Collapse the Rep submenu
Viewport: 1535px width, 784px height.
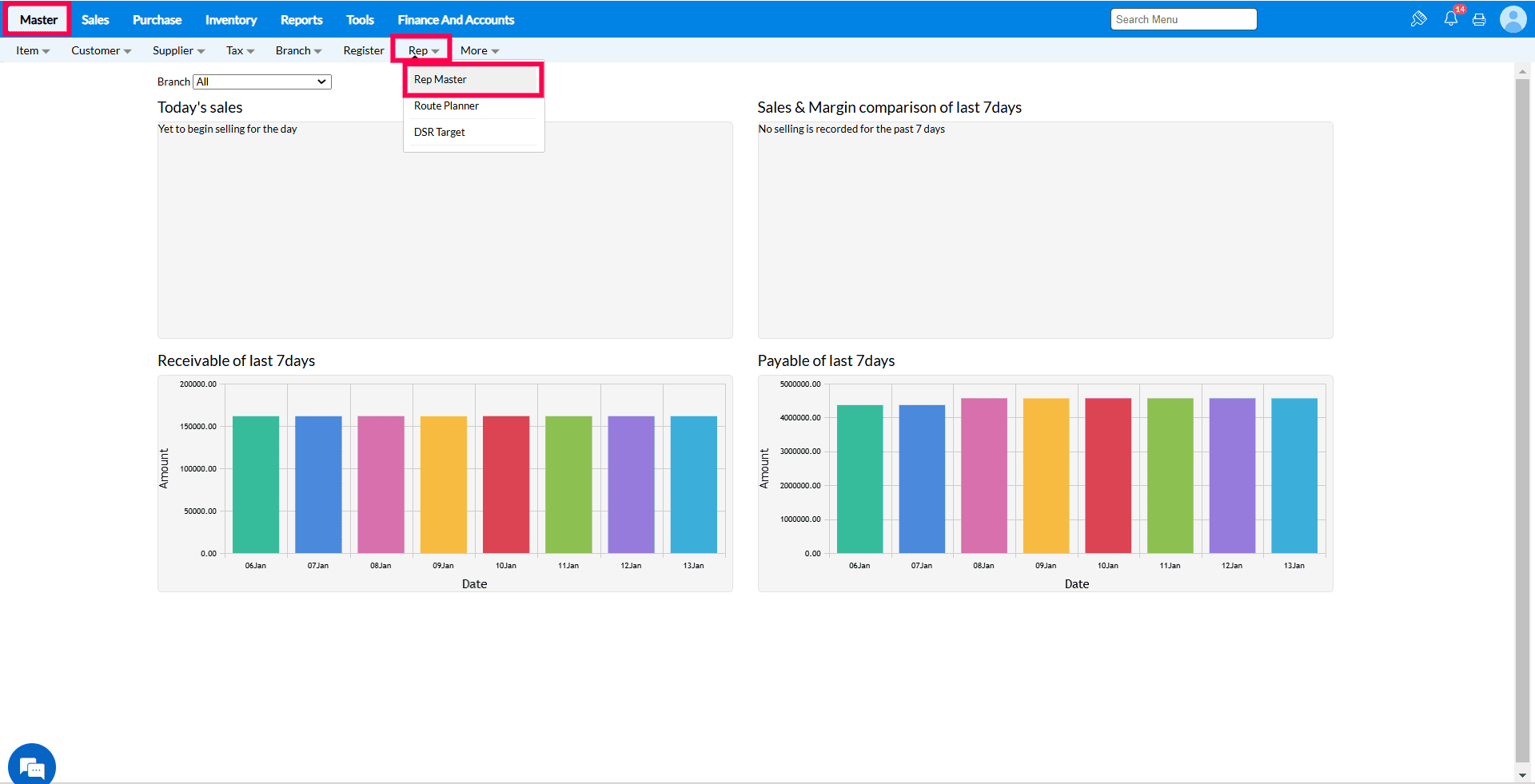[424, 50]
